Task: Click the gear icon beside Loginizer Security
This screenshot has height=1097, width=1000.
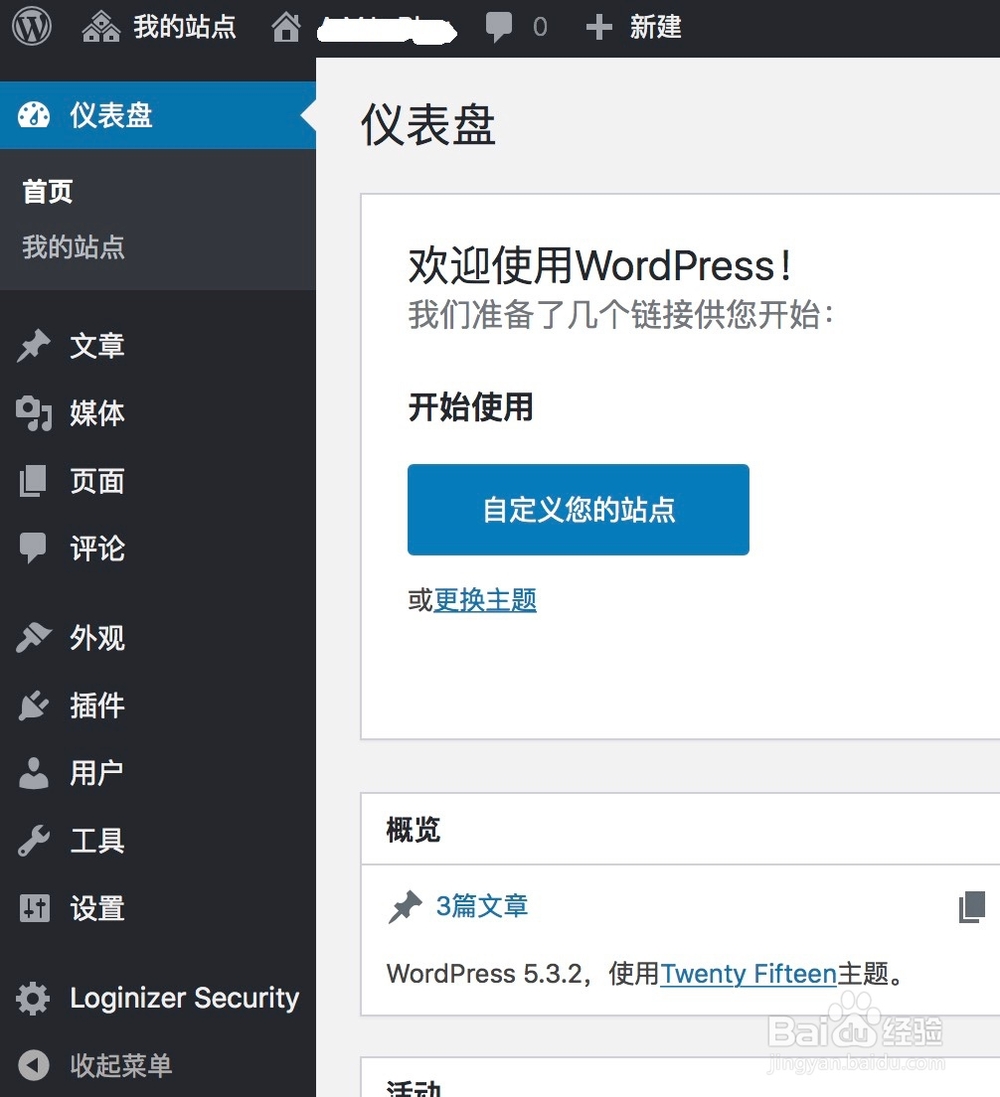Action: (x=33, y=998)
